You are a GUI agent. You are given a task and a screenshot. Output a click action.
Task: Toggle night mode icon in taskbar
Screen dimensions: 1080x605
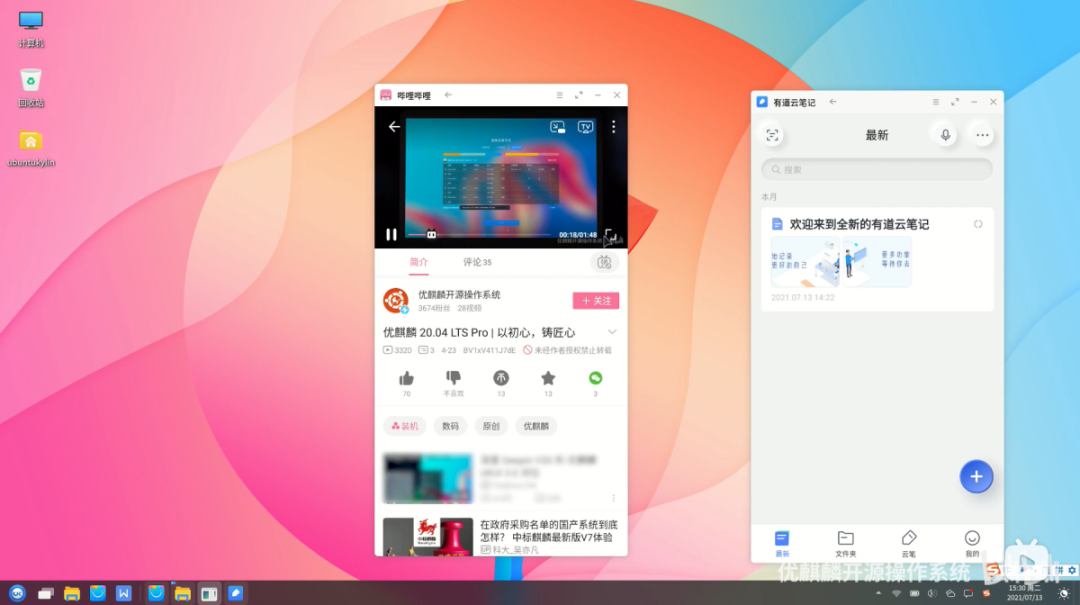[x=1063, y=593]
